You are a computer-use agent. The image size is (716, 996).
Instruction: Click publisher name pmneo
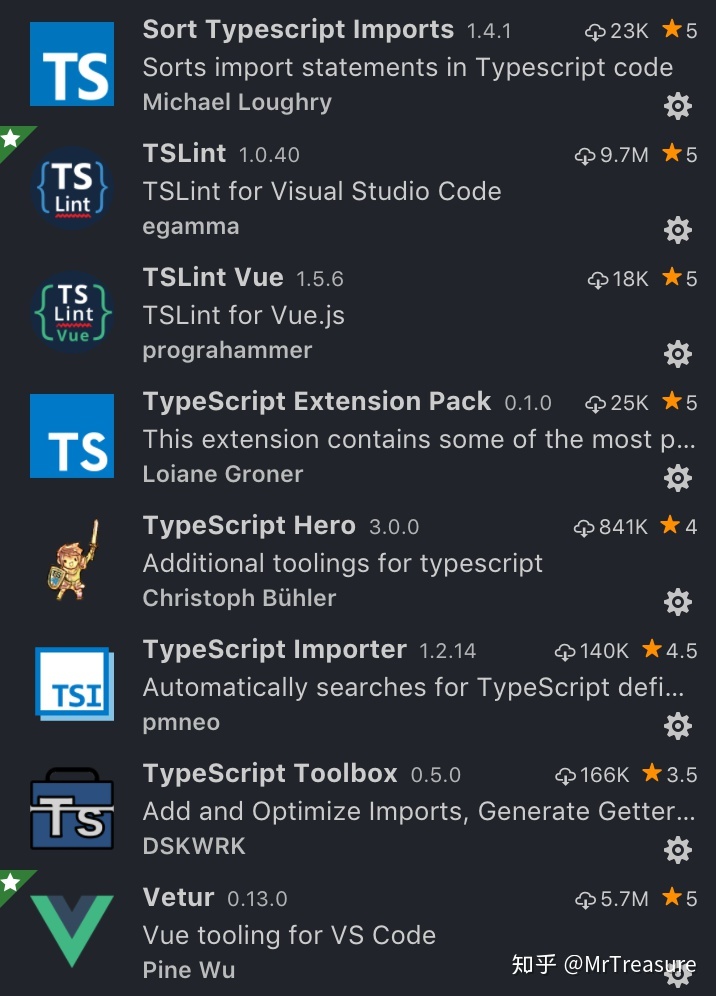point(181,723)
